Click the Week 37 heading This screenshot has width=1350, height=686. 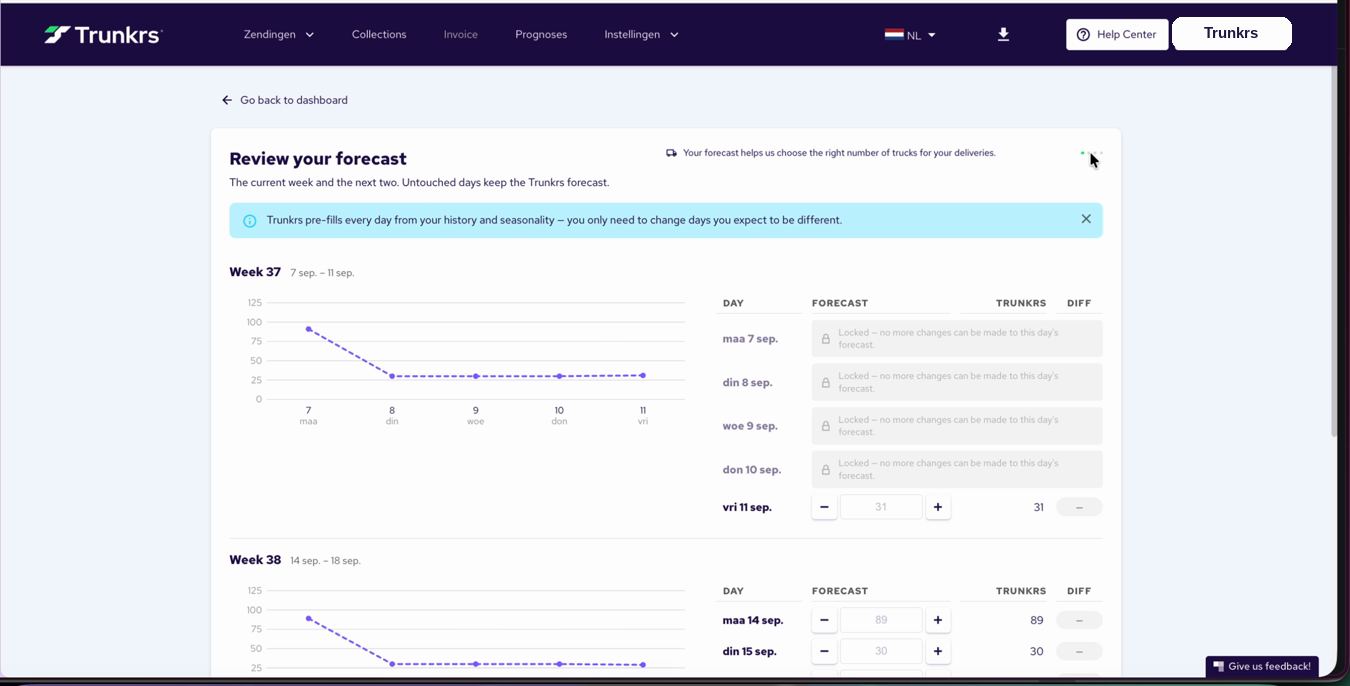click(255, 272)
